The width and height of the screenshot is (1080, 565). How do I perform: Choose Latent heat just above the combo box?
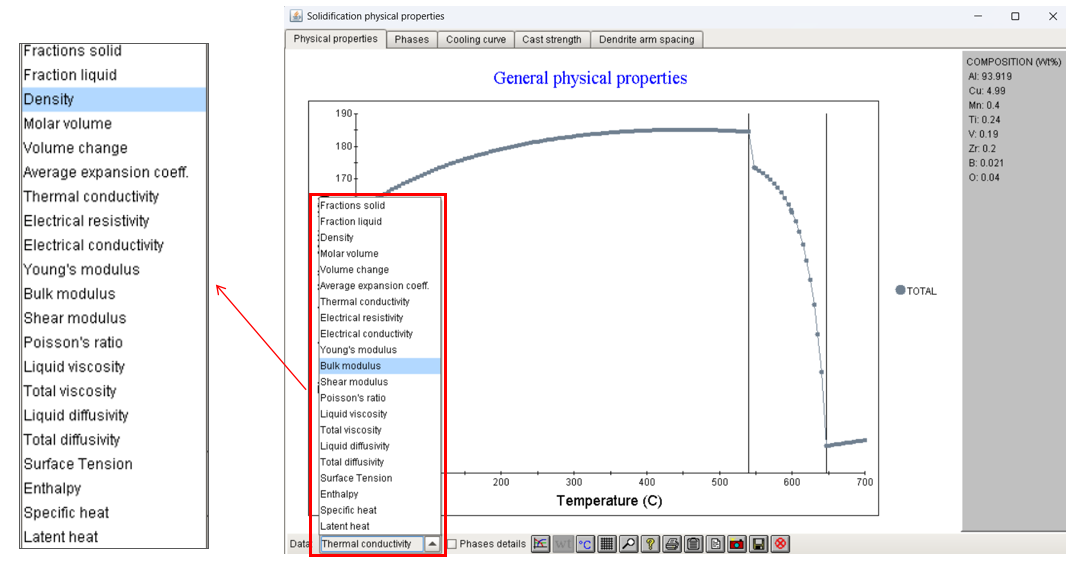345,526
